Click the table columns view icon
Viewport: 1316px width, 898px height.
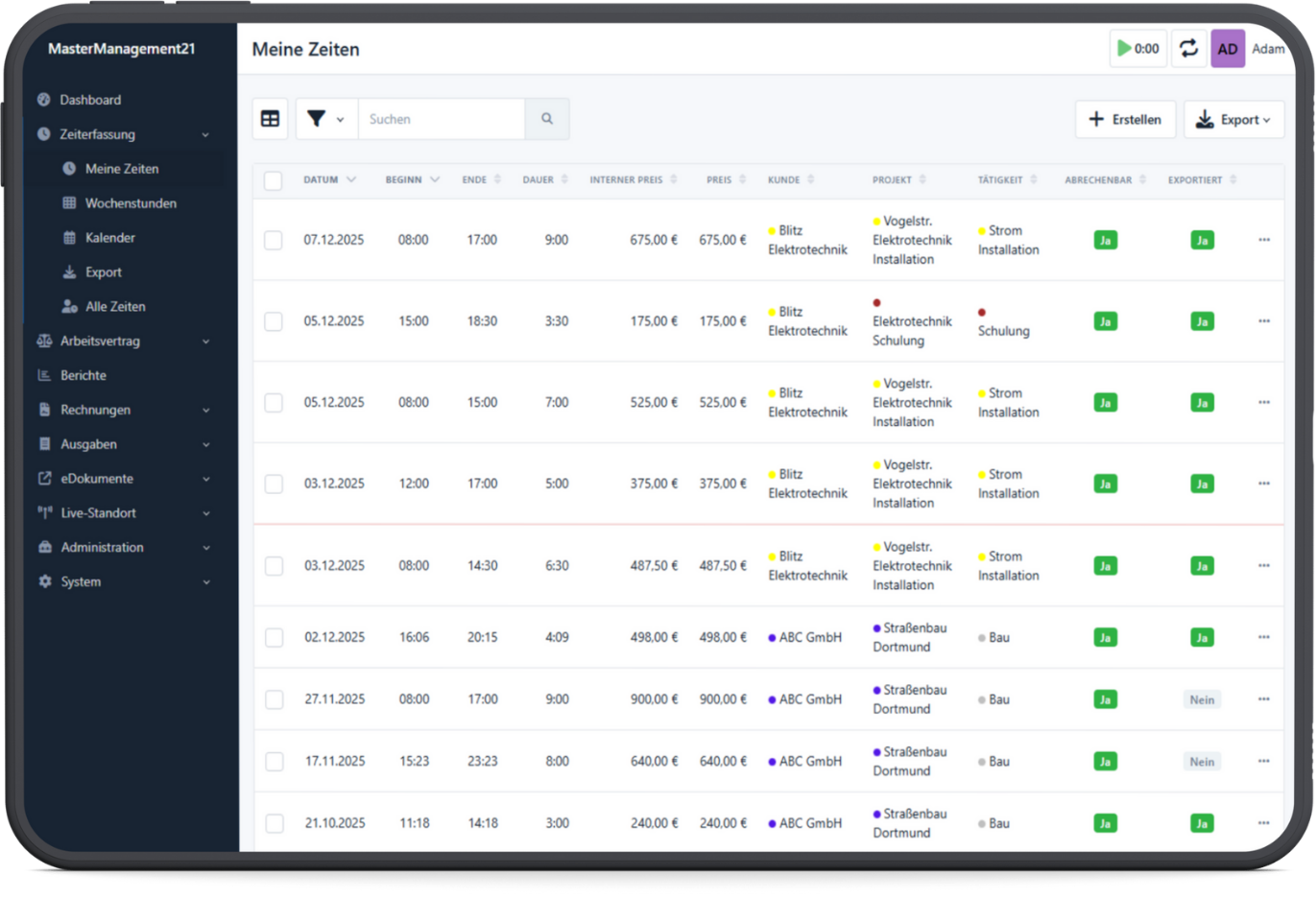pyautogui.click(x=271, y=119)
